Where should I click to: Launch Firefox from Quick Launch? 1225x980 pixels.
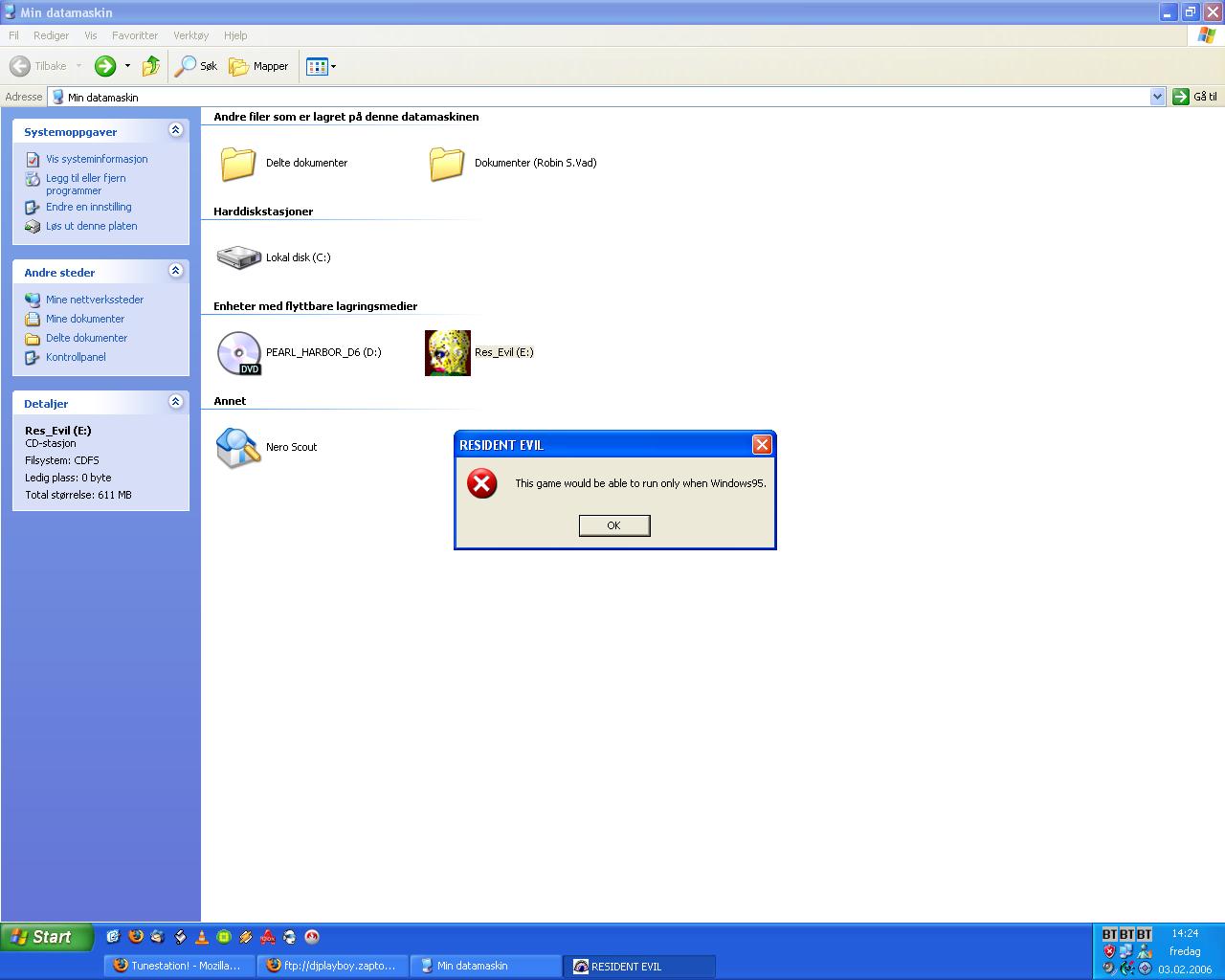pyautogui.click(x=135, y=937)
